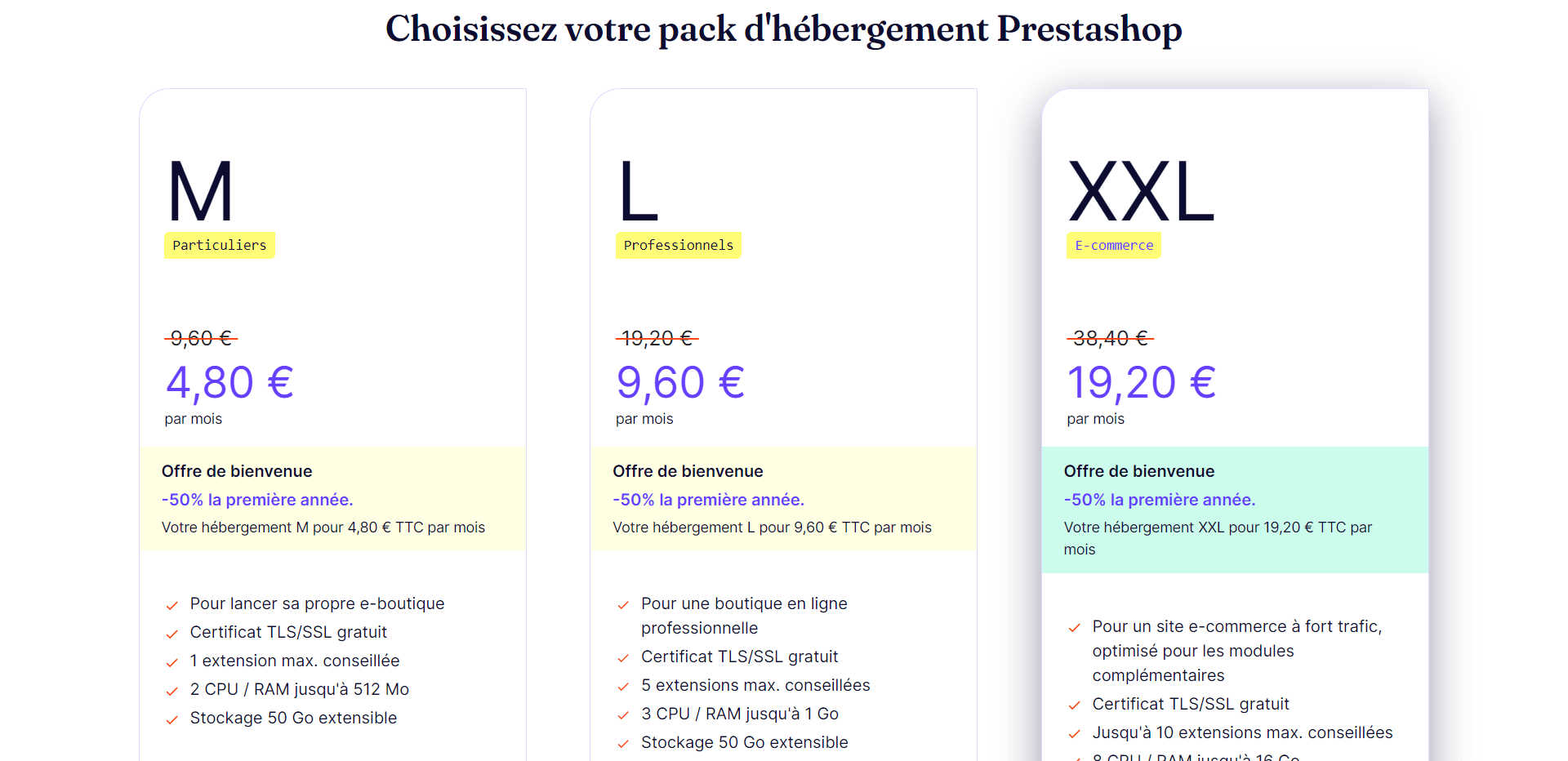Click the checkmark beside "3 CPU / RAM jusqu'à 1 Go"
Screen dimensions: 1568x761
[623, 715]
